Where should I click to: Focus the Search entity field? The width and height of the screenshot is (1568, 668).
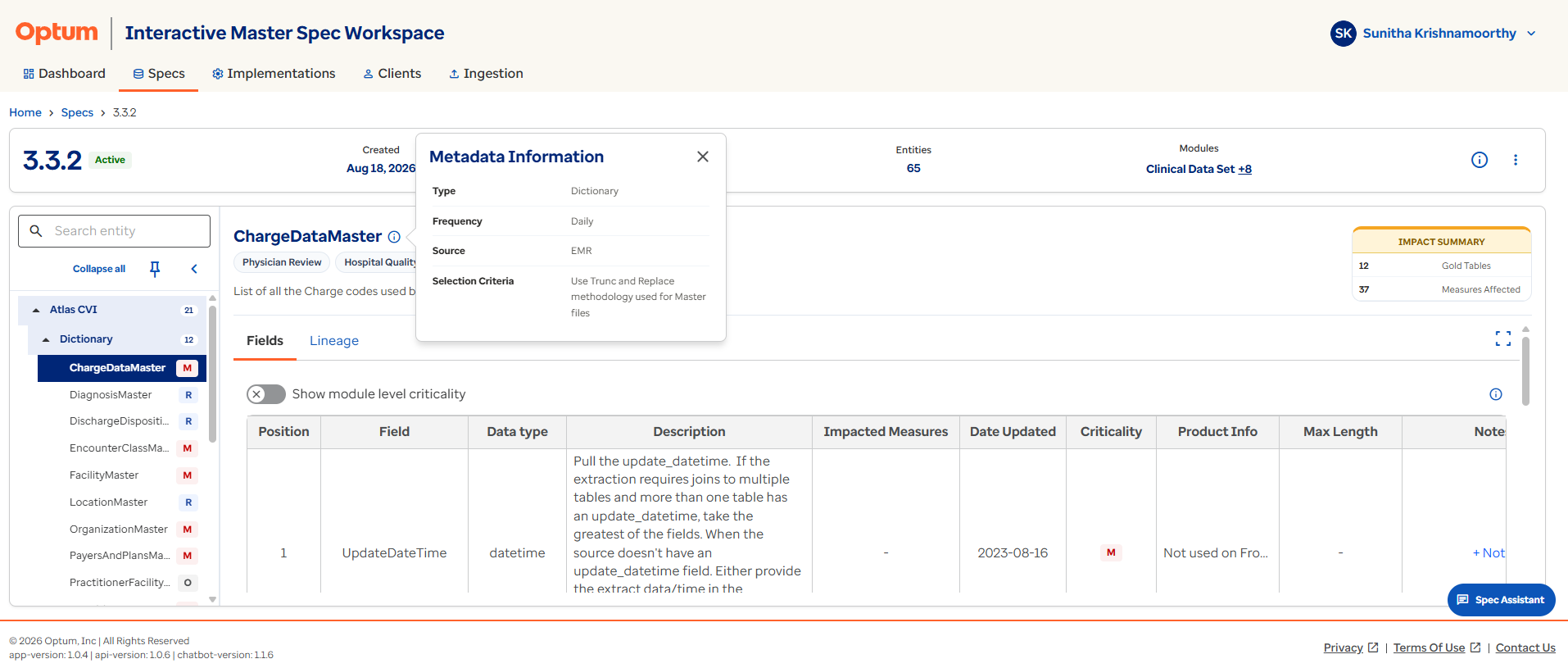[114, 231]
